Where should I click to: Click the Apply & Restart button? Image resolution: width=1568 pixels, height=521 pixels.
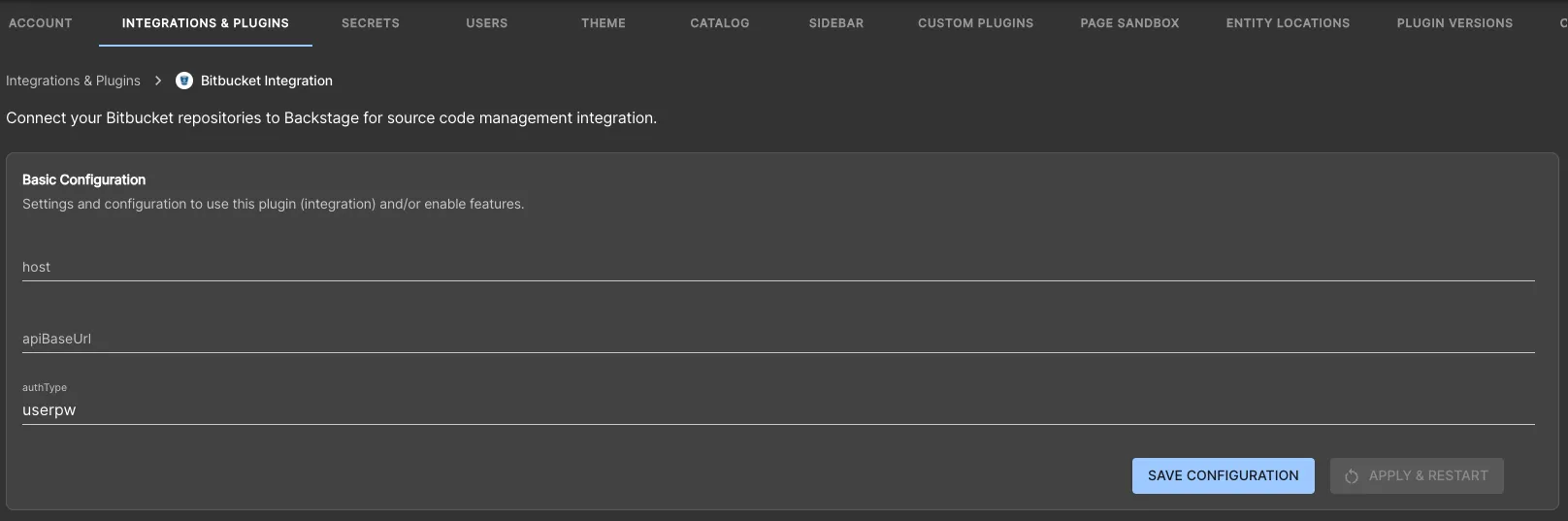[x=1417, y=475]
